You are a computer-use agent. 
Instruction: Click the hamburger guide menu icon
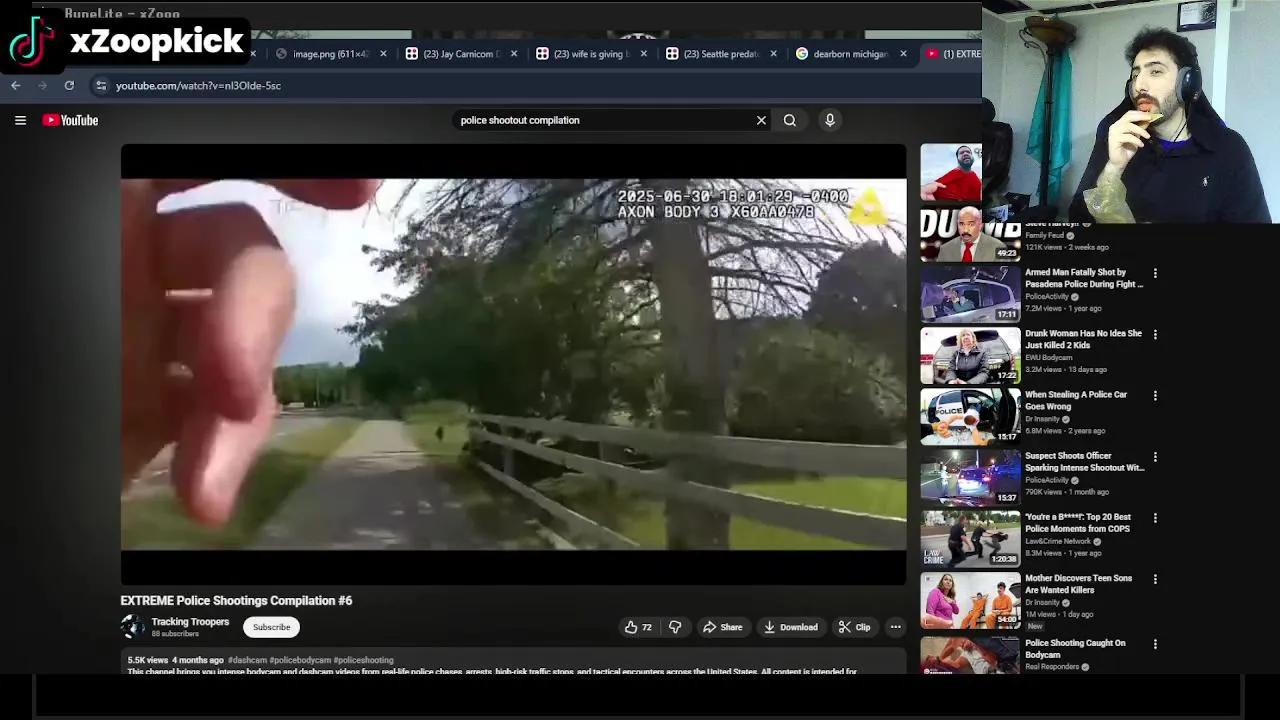pyautogui.click(x=20, y=120)
